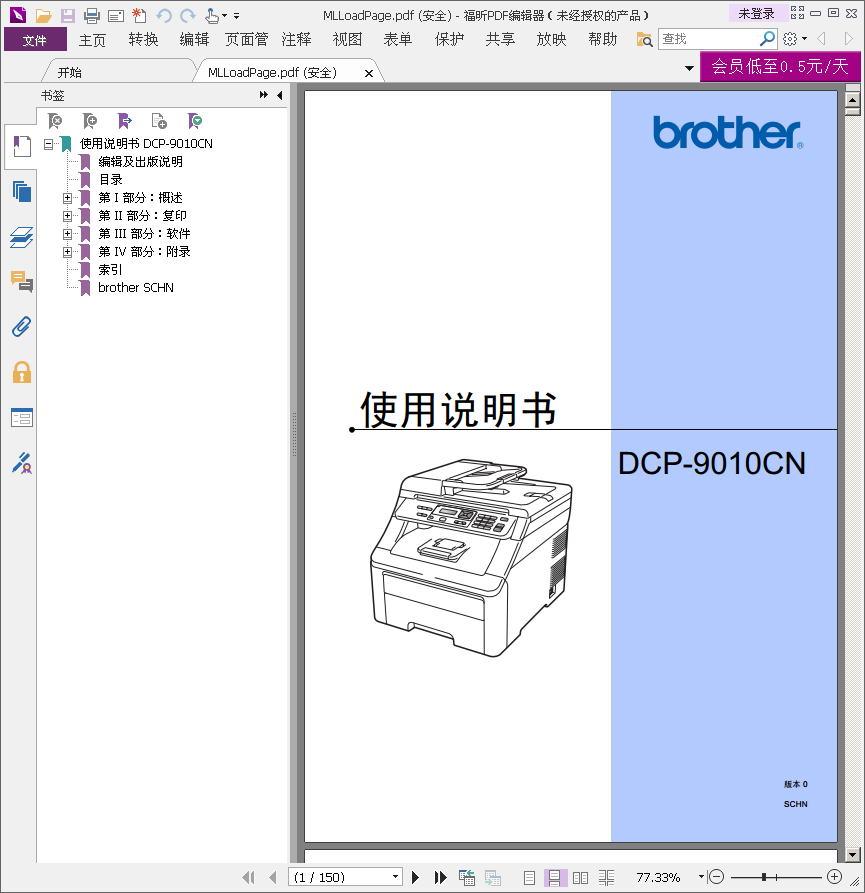
Task: Jump to the last page
Action: point(440,877)
